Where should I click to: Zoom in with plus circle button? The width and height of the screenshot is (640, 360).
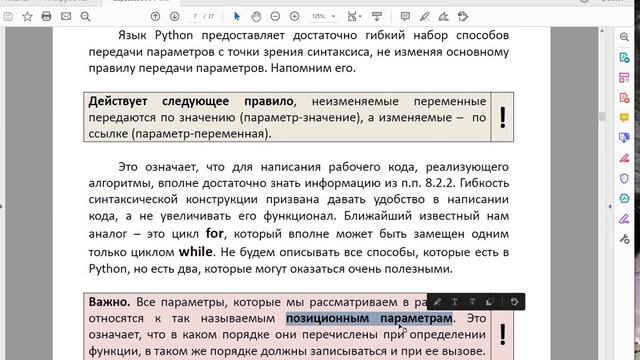click(294, 16)
